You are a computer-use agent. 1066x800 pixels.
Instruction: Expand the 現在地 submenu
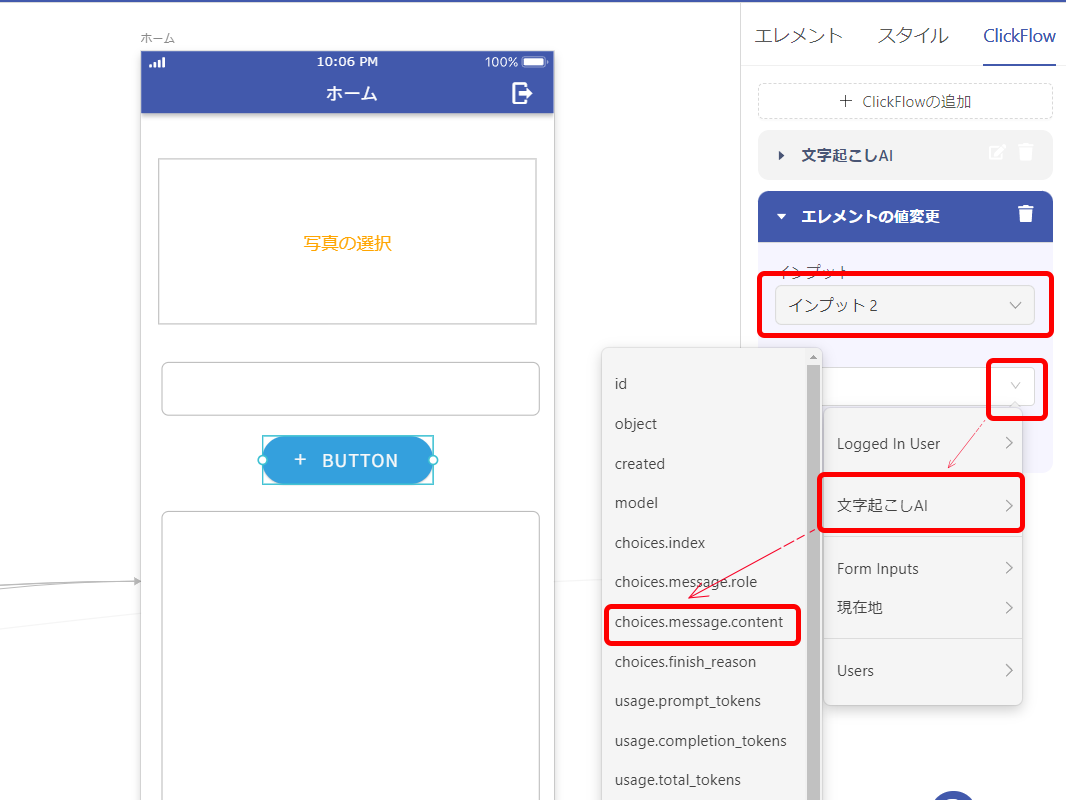(923, 607)
